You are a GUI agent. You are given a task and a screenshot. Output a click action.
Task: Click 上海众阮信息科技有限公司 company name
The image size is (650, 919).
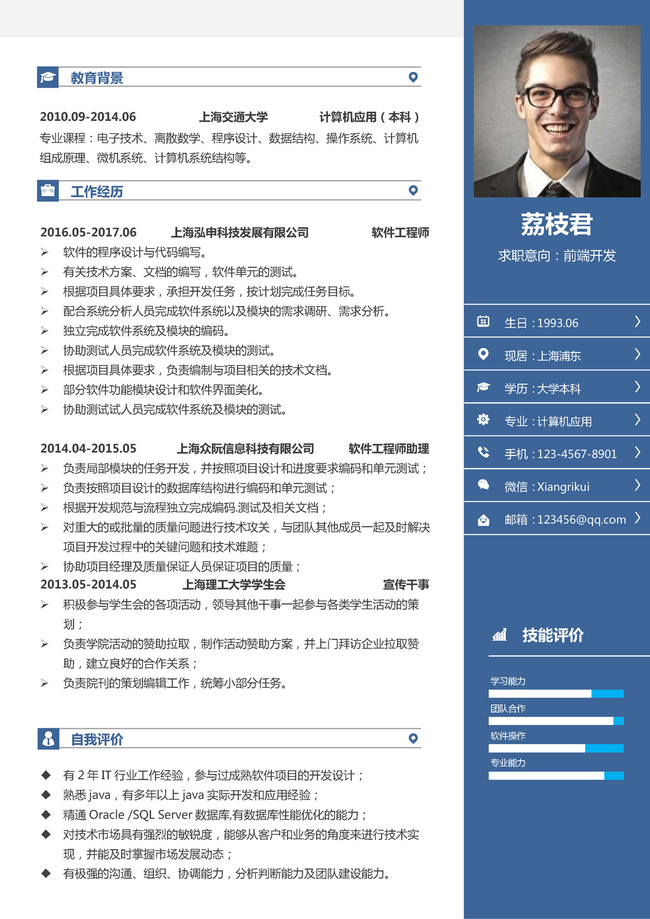[x=245, y=449]
